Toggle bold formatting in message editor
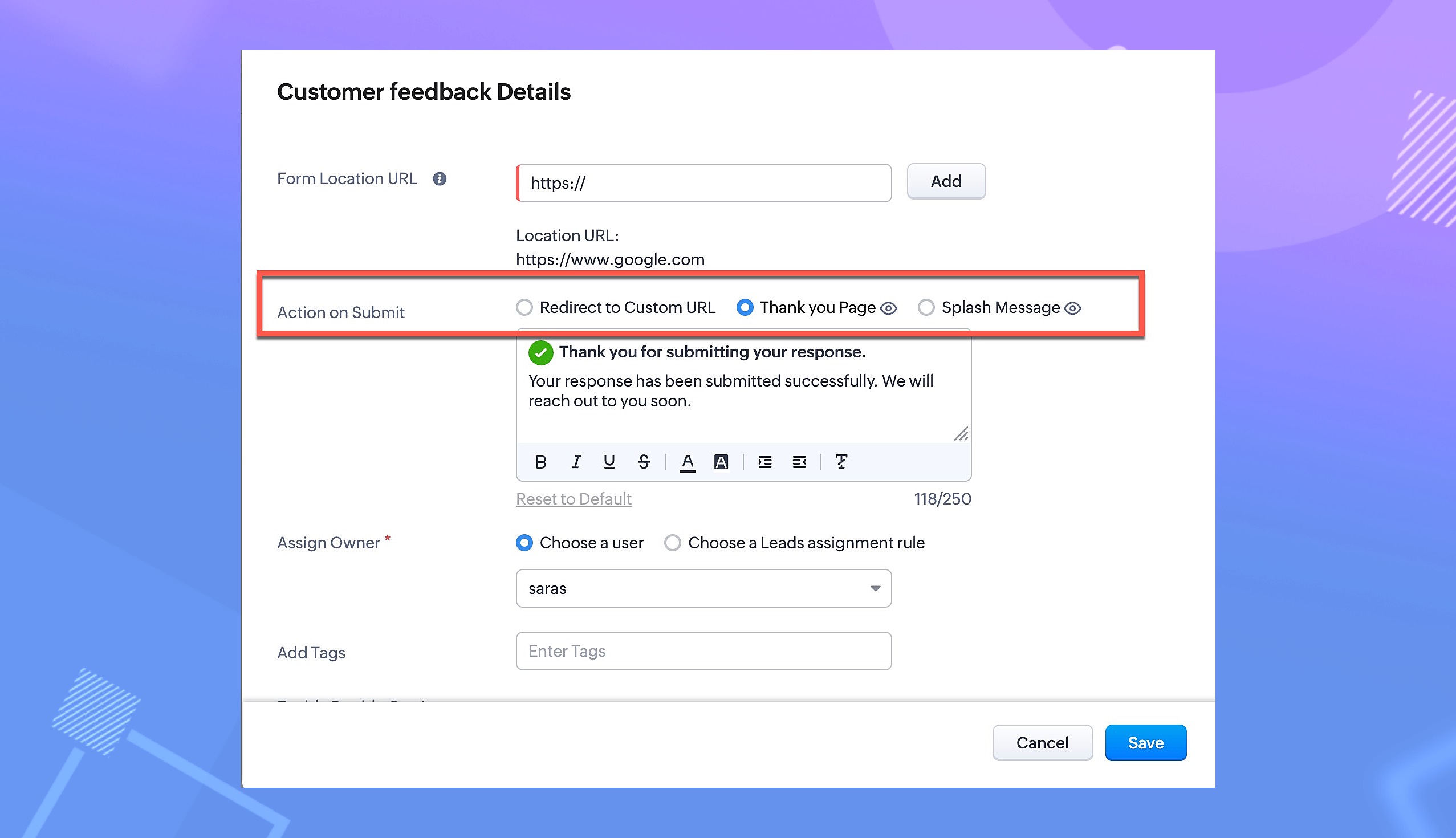The width and height of the screenshot is (1456, 838). (540, 462)
